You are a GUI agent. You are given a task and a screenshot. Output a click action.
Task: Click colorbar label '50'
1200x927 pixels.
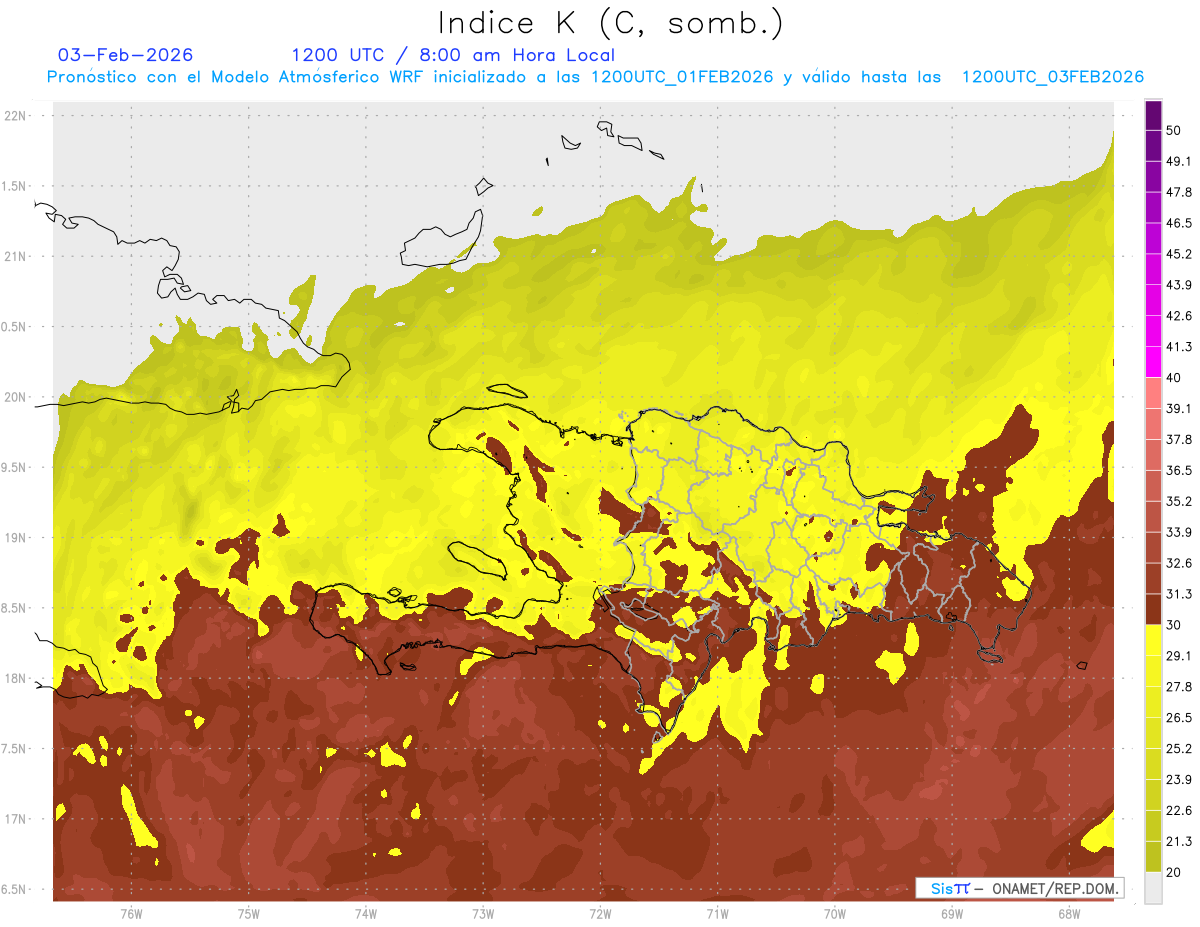tap(1173, 130)
